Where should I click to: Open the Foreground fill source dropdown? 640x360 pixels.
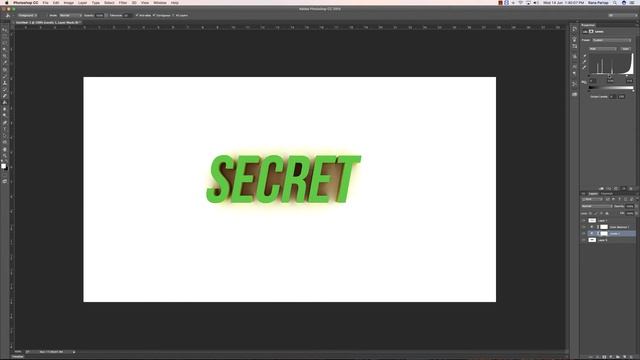28,15
